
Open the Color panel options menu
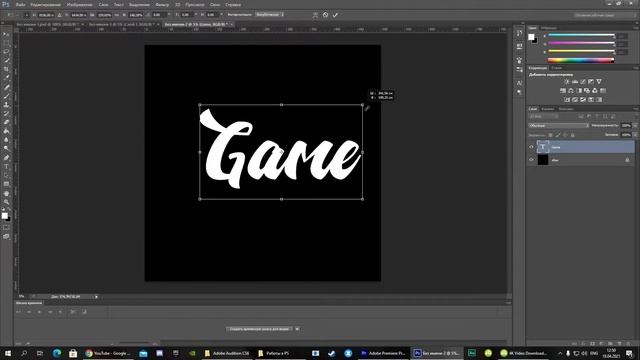pyautogui.click(x=636, y=28)
